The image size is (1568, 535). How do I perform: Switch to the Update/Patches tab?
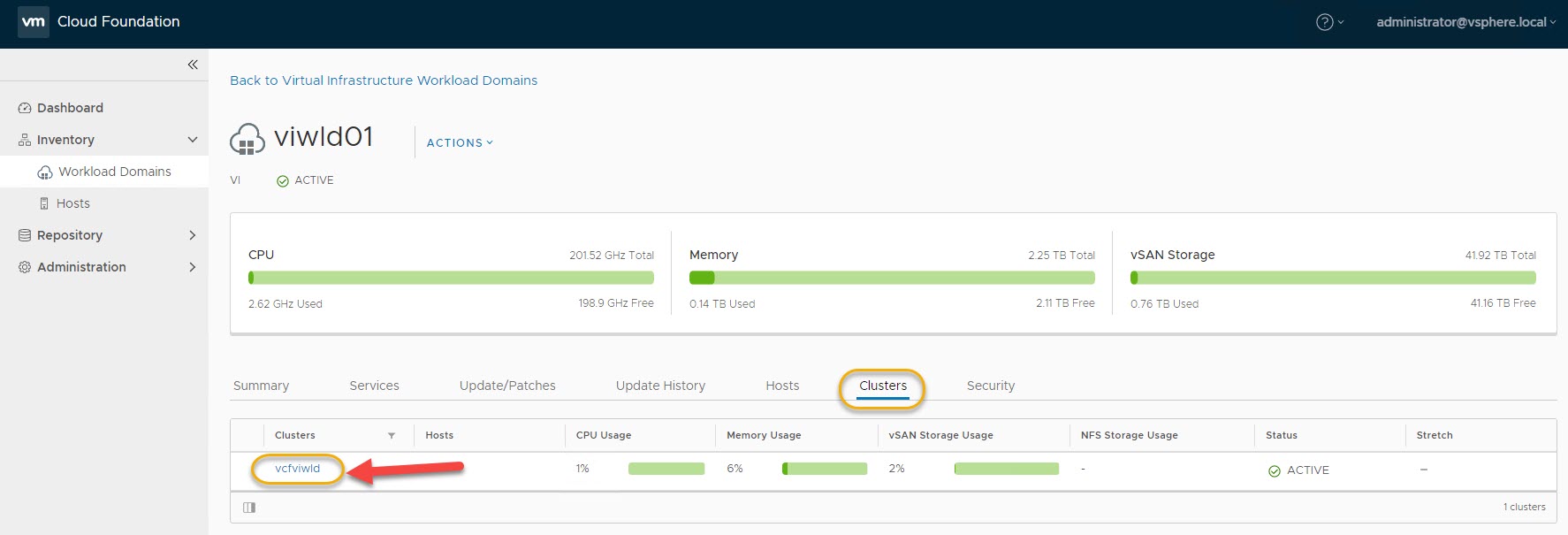(507, 386)
